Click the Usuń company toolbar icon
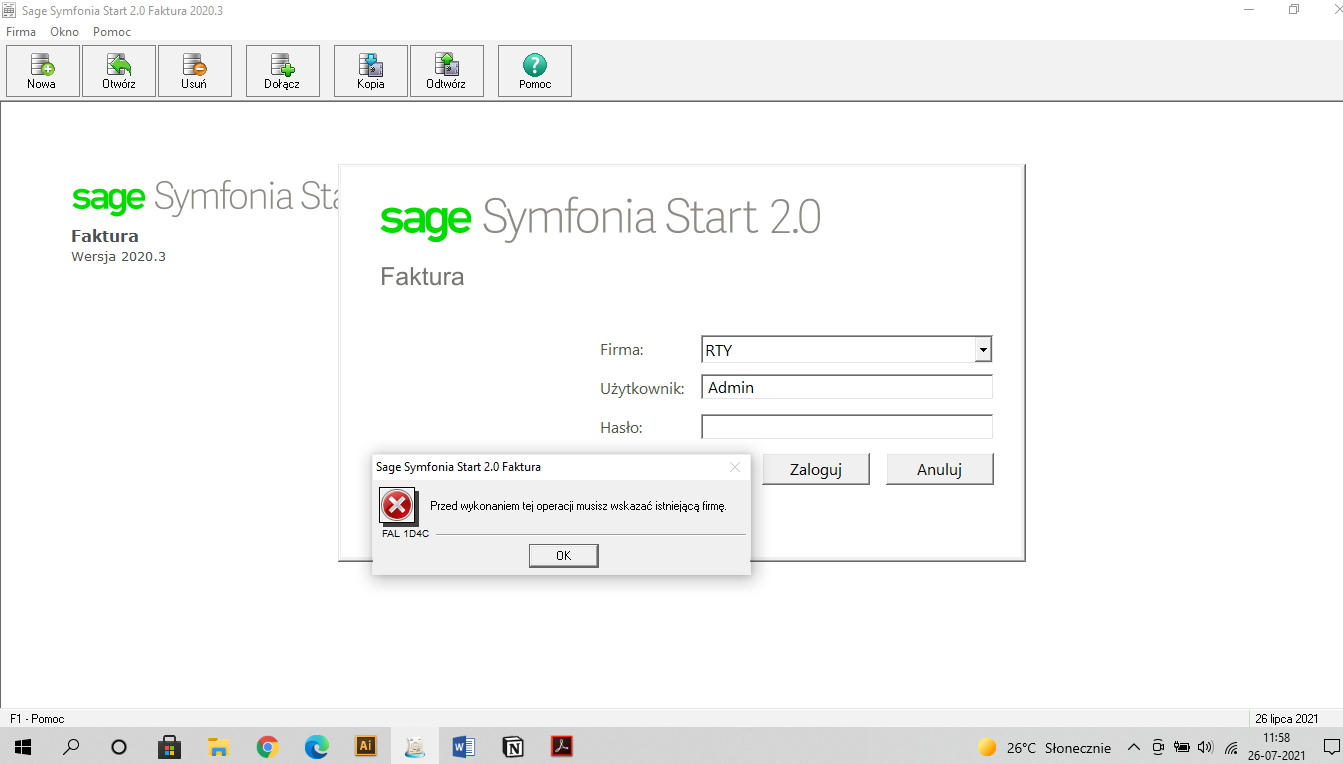 [x=195, y=71]
